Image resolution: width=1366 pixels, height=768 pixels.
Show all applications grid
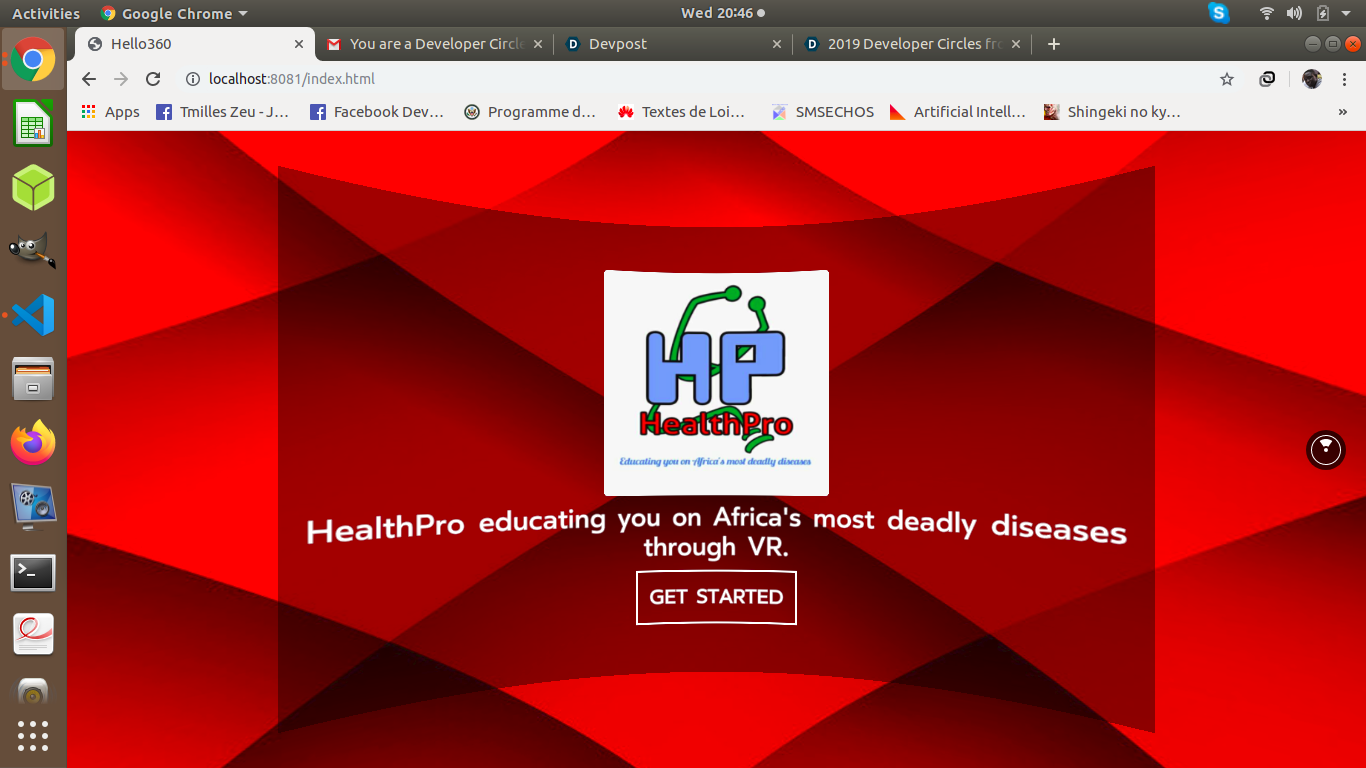(33, 735)
